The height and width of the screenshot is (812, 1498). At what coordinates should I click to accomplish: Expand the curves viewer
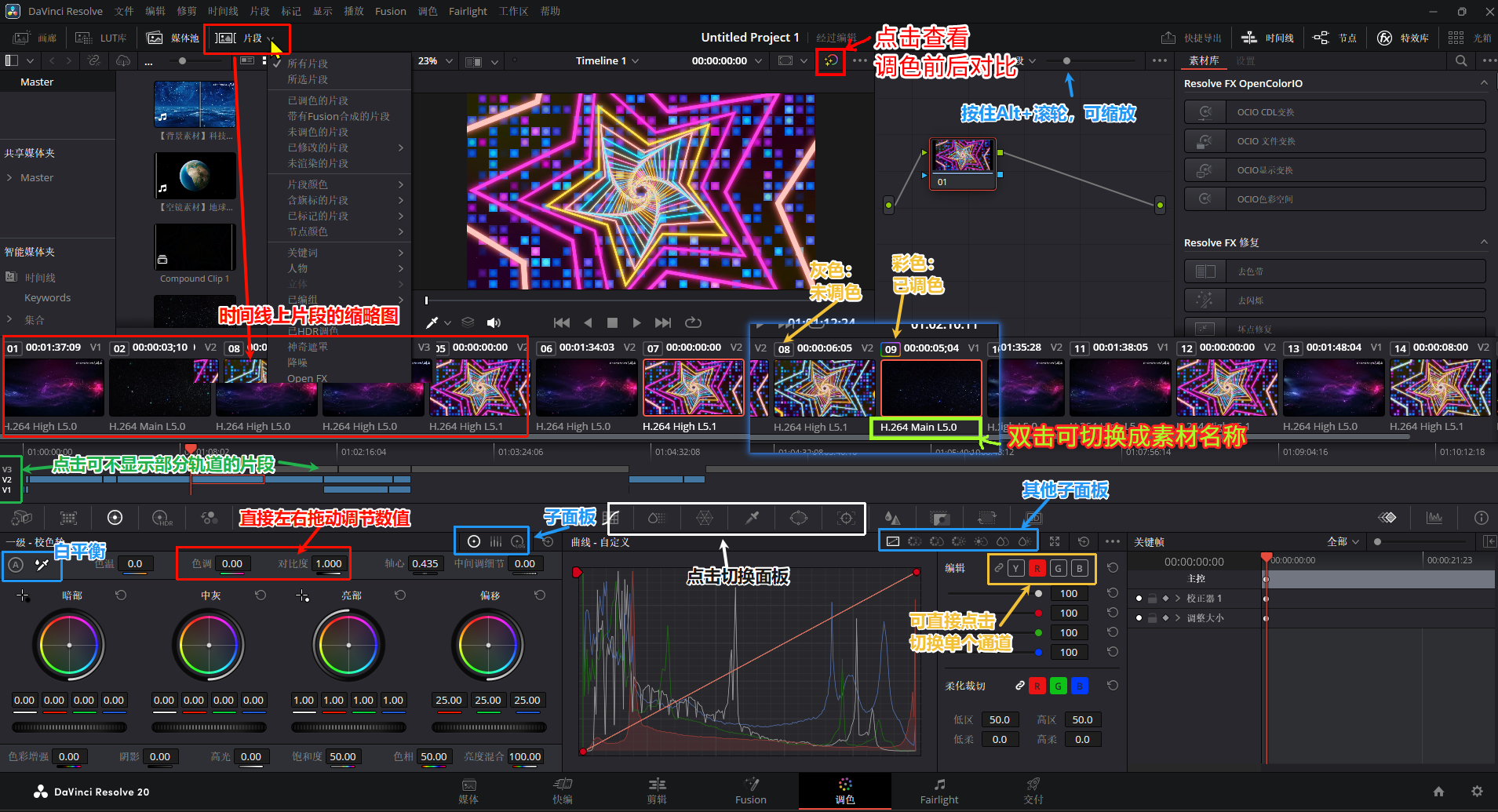[x=1055, y=541]
